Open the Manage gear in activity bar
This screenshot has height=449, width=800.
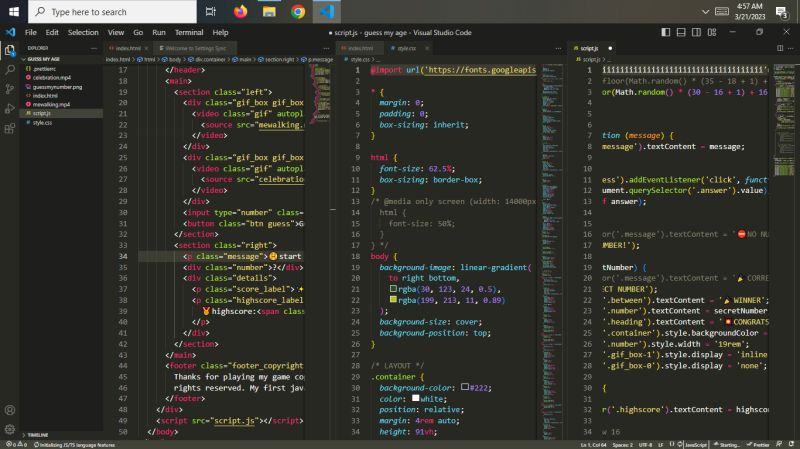10,429
